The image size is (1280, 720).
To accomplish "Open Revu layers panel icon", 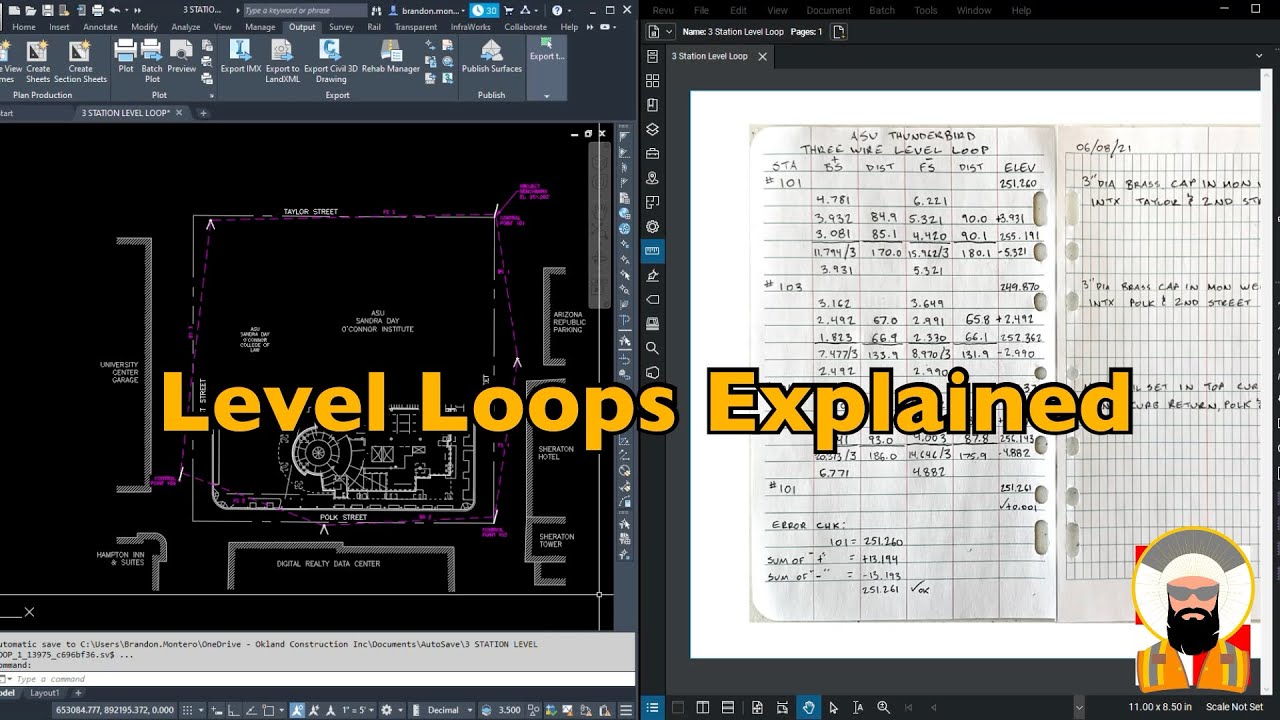I will [653, 129].
